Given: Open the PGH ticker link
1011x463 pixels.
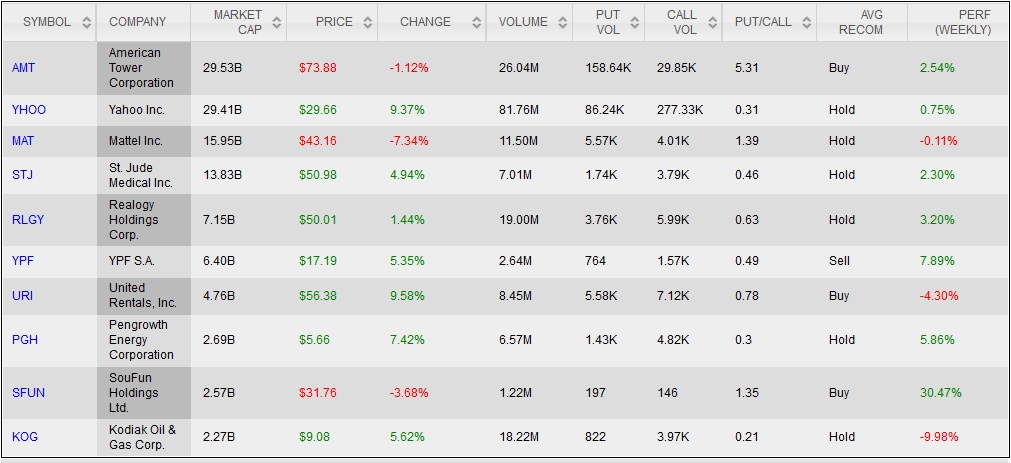Looking at the screenshot, I should point(25,340).
